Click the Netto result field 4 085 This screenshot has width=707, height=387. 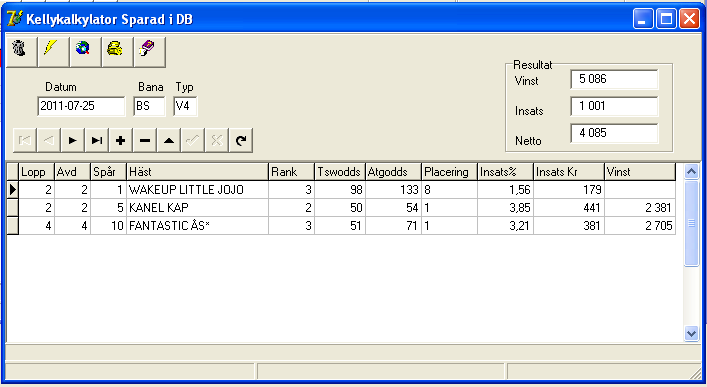(x=614, y=133)
